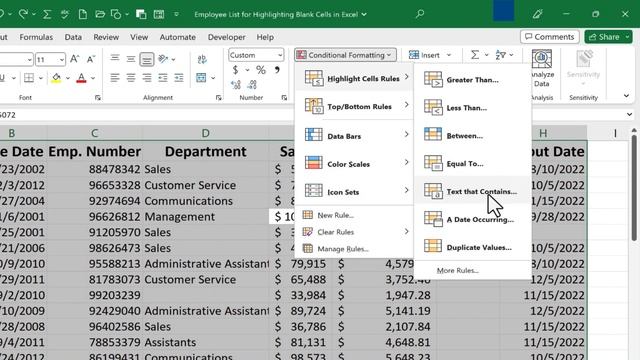The width and height of the screenshot is (640, 360).
Task: Select Equal To rule
Action: tap(472, 164)
